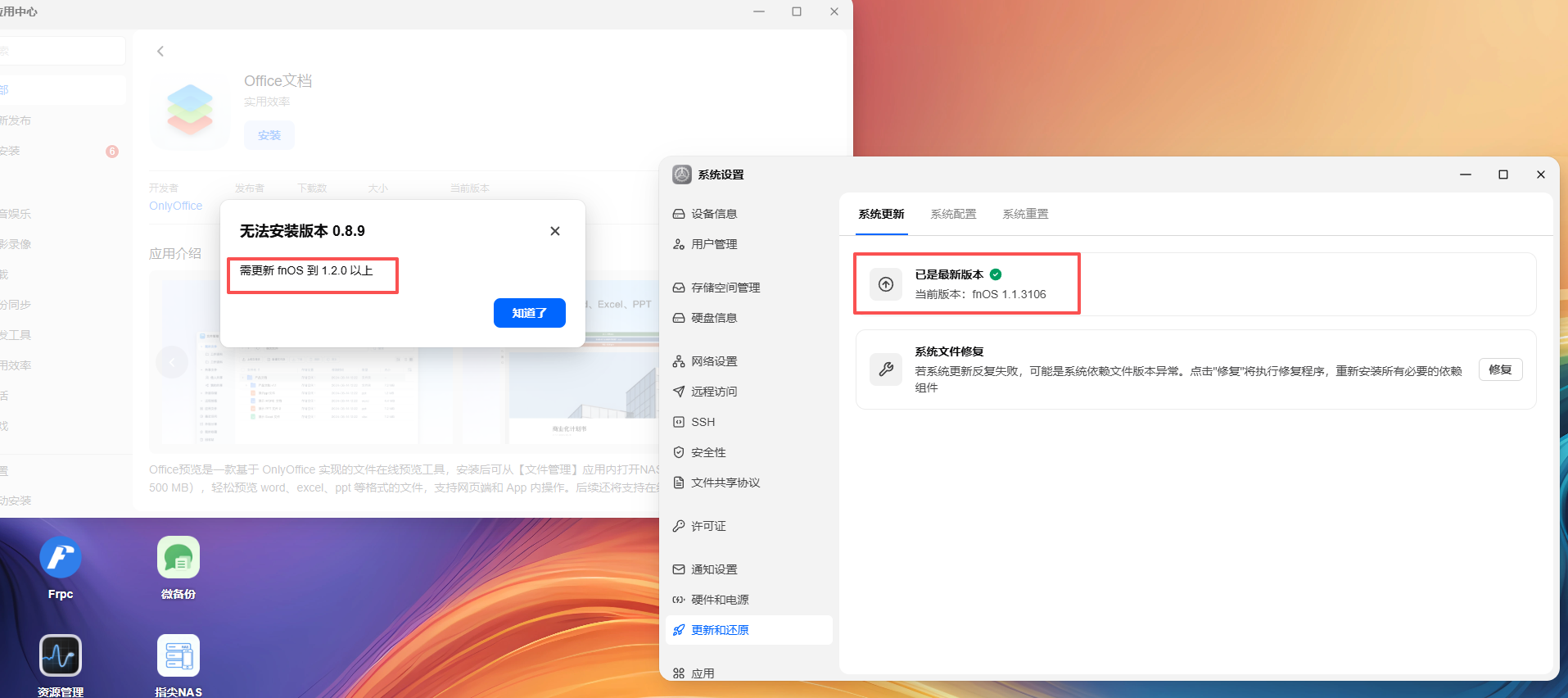The height and width of the screenshot is (698, 1568).
Task: Minimize the 应用中心 window
Action: (759, 11)
